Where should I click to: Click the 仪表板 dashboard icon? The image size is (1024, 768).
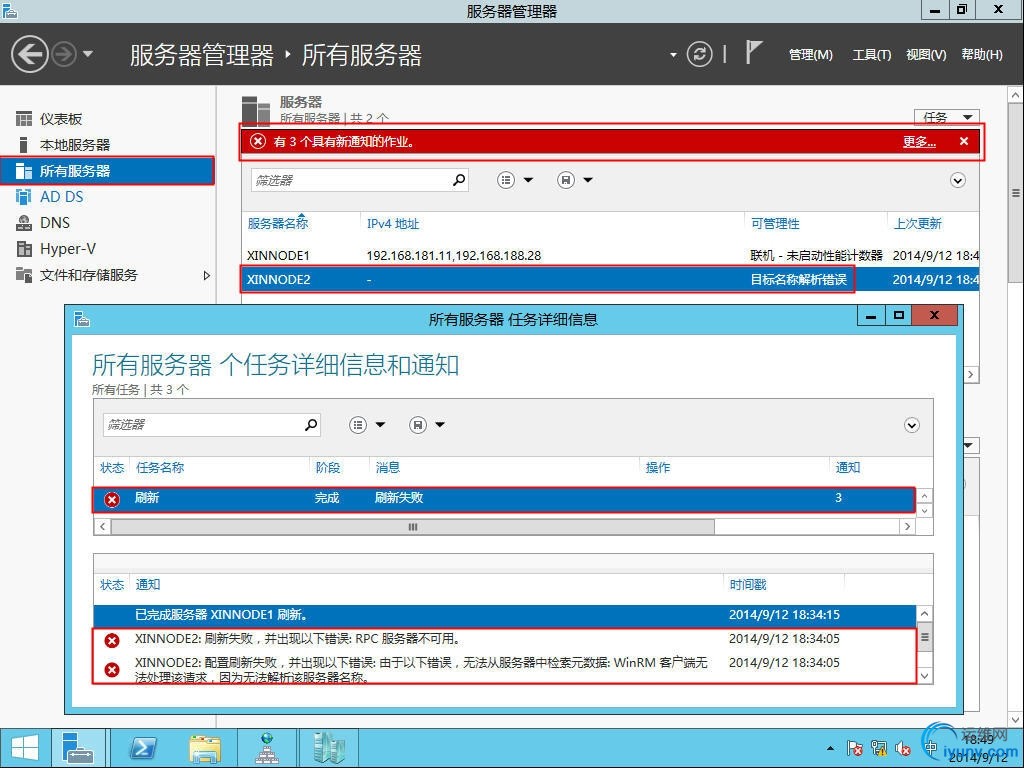point(24,119)
